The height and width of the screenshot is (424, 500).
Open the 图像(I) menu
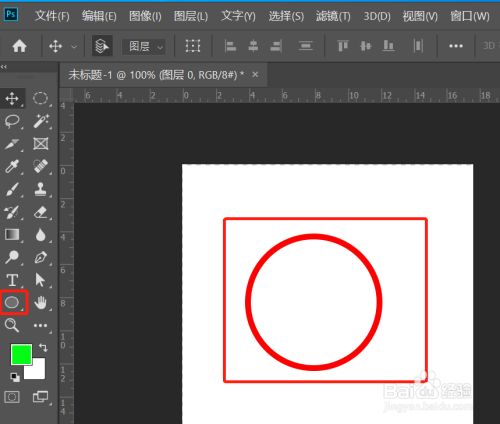145,16
